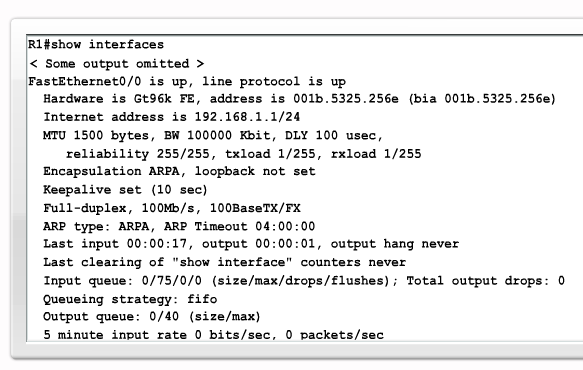Click the rxload 1/255 value
583x370 pixels.
(376, 154)
